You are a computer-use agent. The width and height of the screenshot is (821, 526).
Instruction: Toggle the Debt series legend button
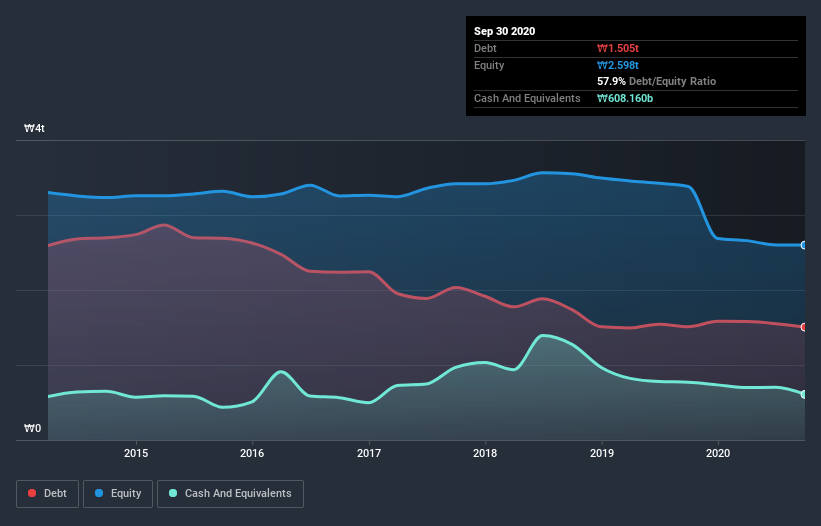click(x=48, y=494)
